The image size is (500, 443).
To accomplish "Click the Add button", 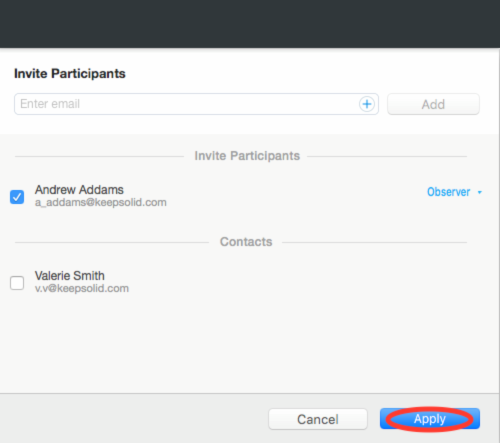I will [x=433, y=104].
